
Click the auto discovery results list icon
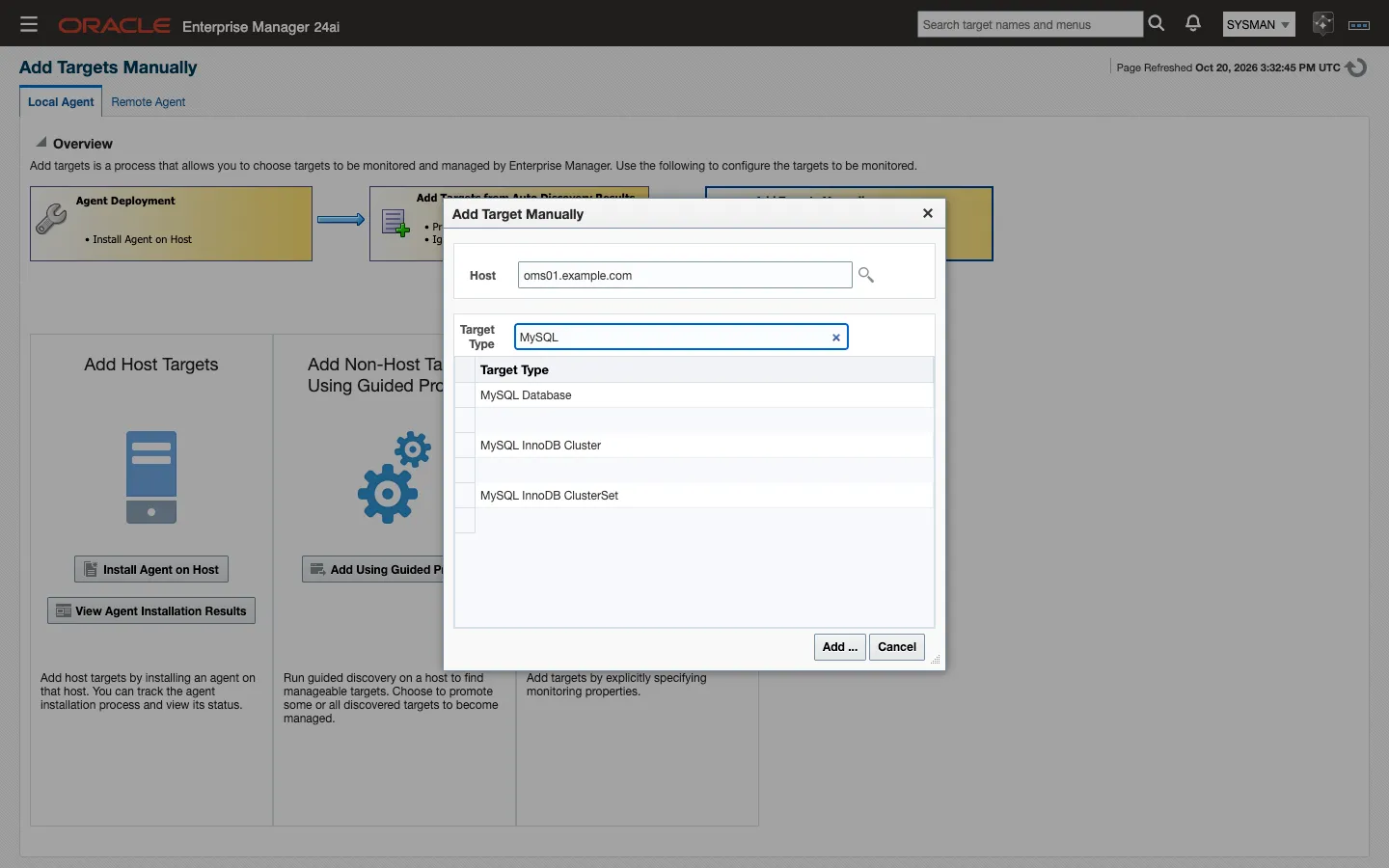point(395,223)
